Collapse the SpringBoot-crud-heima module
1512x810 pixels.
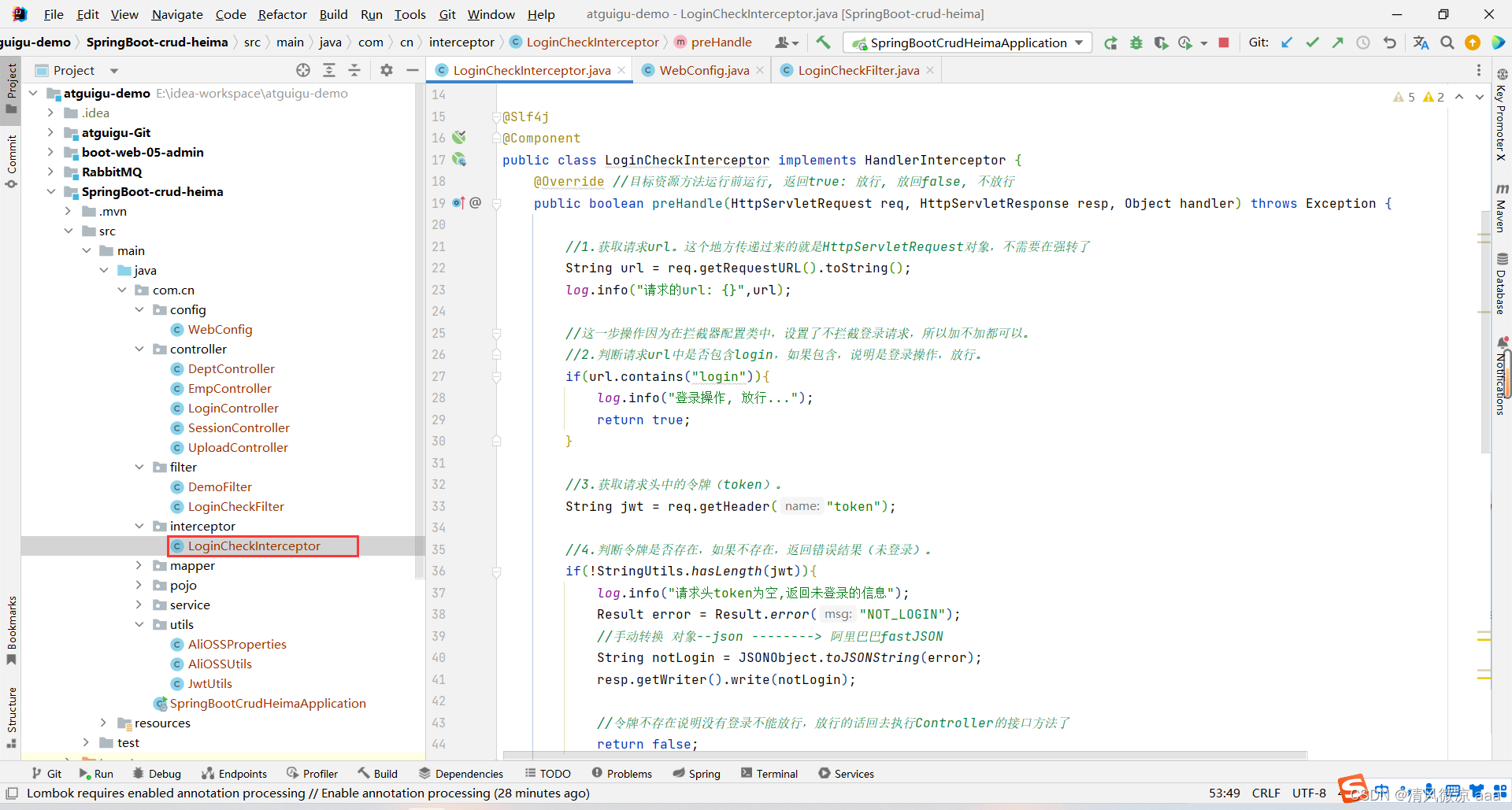tap(50, 191)
